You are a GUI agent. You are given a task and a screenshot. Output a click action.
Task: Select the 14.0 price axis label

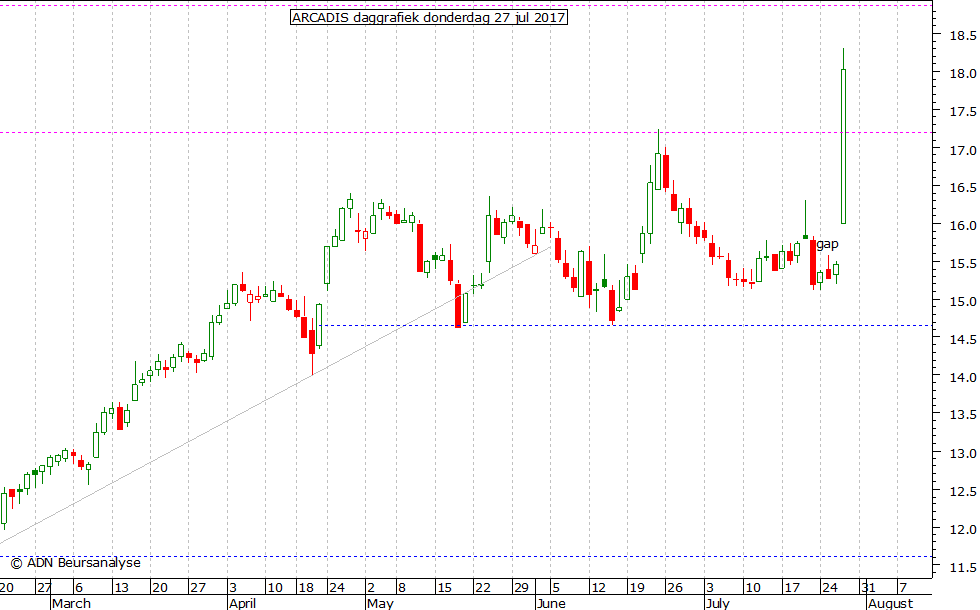(x=963, y=378)
